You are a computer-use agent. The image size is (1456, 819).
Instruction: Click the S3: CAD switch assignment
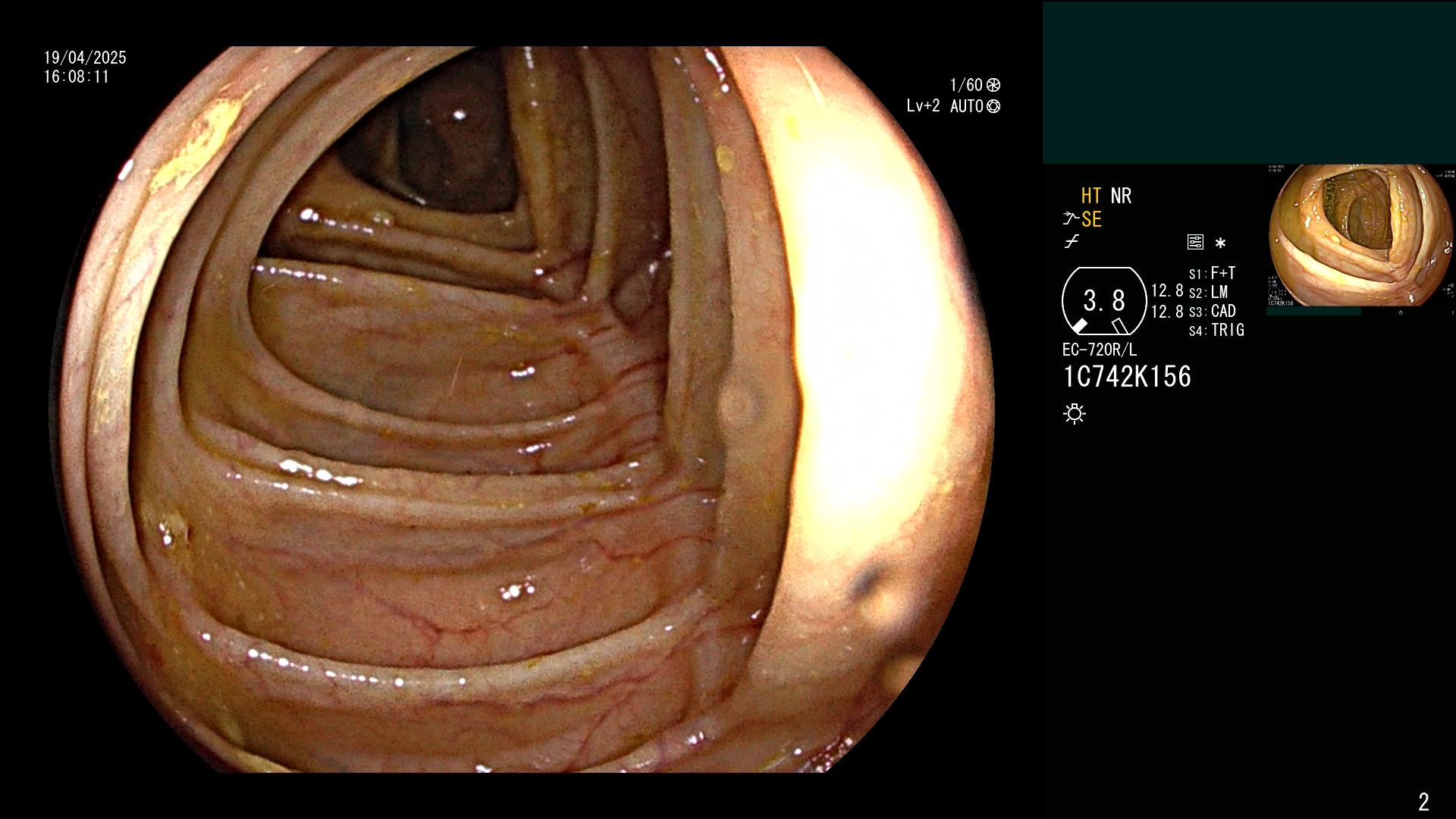click(x=1213, y=311)
